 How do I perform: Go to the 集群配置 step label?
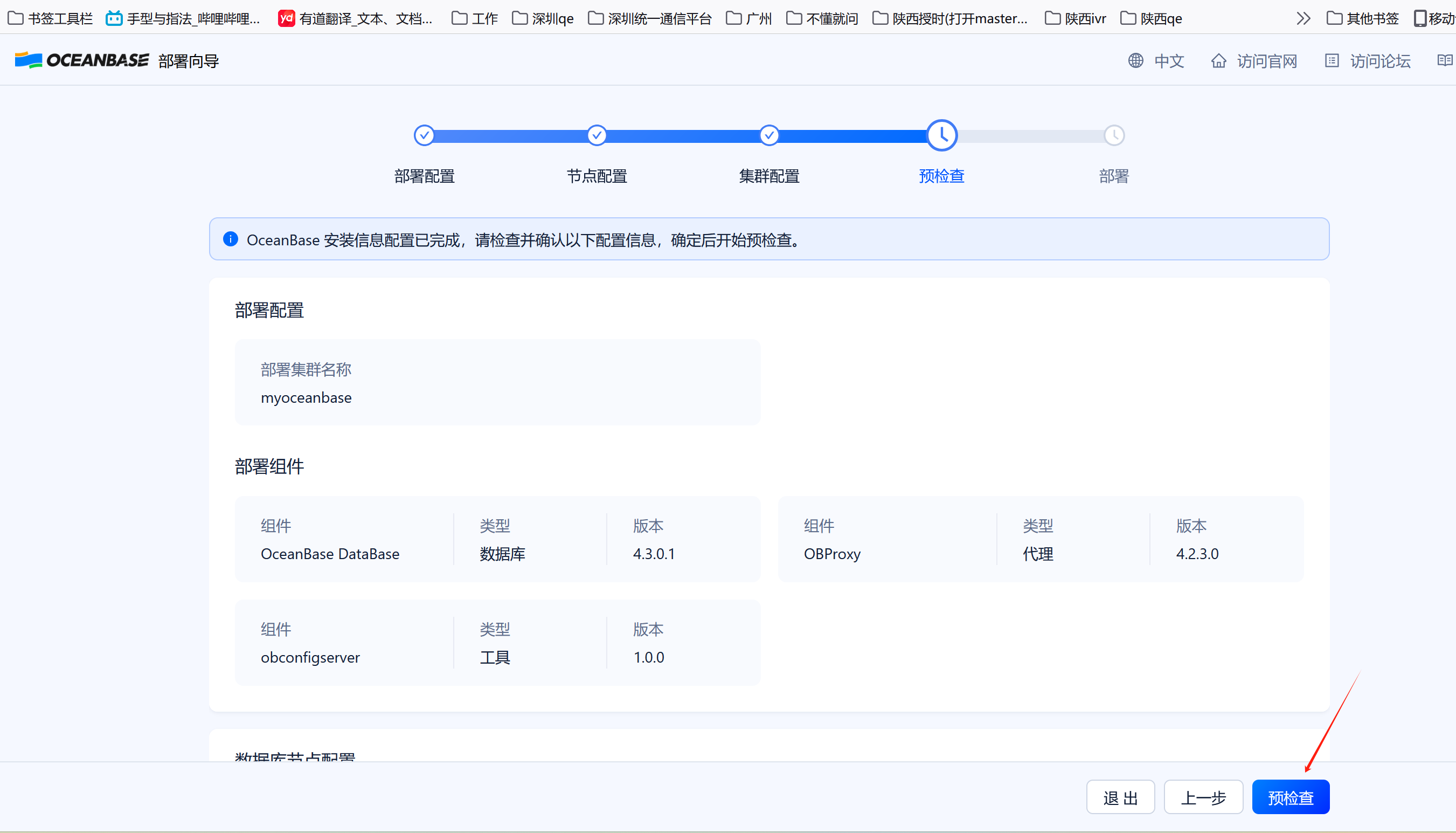coord(769,176)
